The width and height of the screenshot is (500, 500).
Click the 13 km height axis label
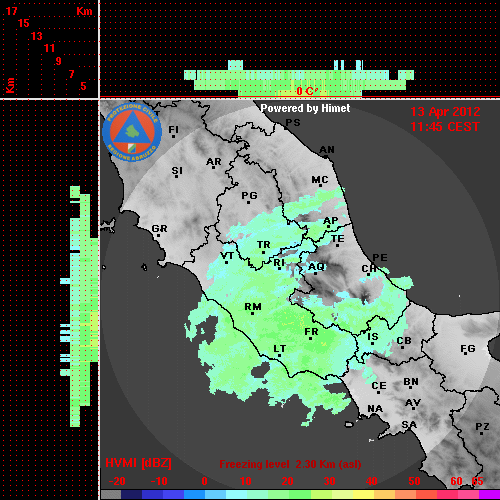coord(37,36)
